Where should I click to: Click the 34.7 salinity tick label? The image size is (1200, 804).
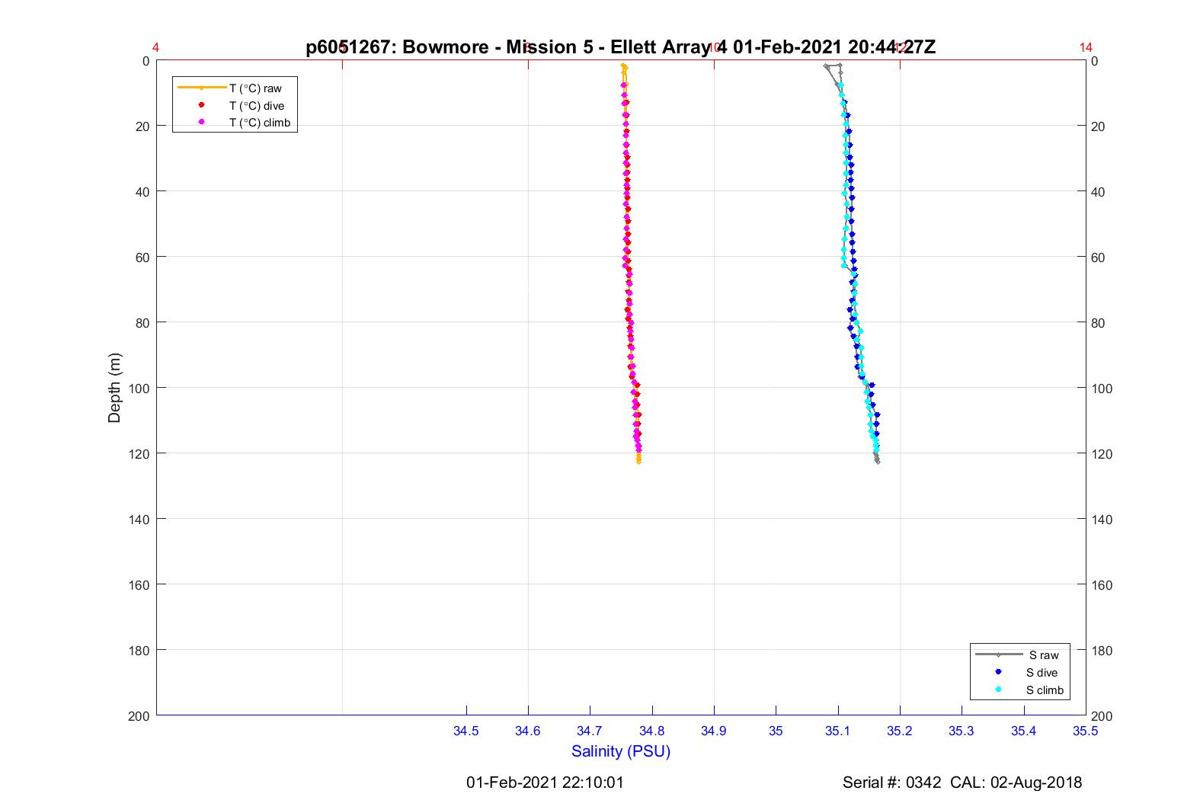pos(590,731)
